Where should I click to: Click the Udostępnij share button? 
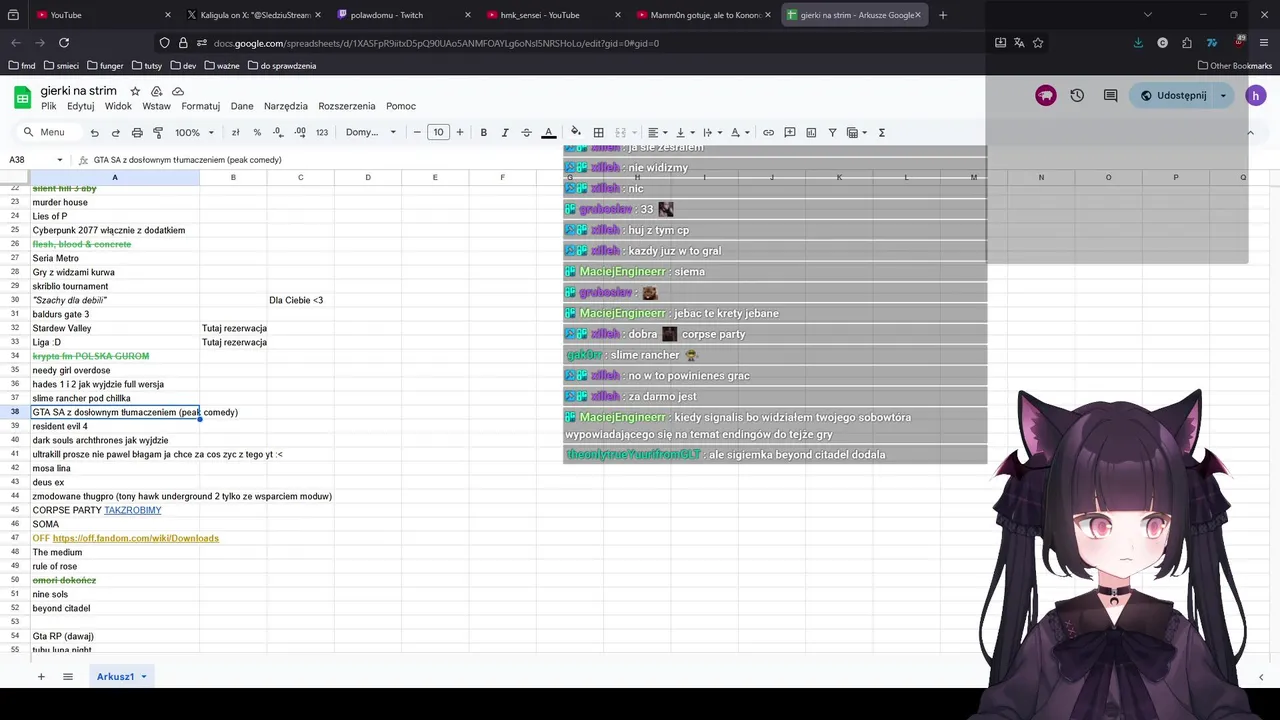click(x=1173, y=95)
